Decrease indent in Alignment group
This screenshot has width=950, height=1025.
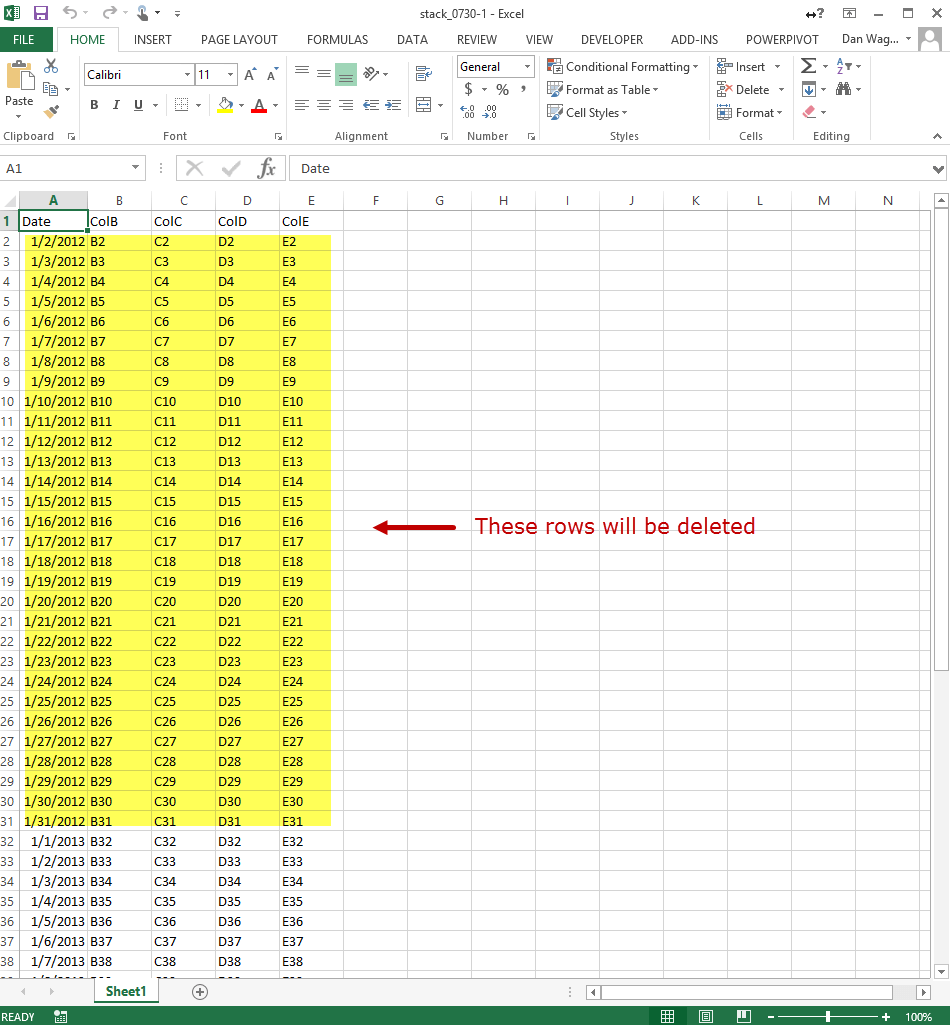coord(371,105)
